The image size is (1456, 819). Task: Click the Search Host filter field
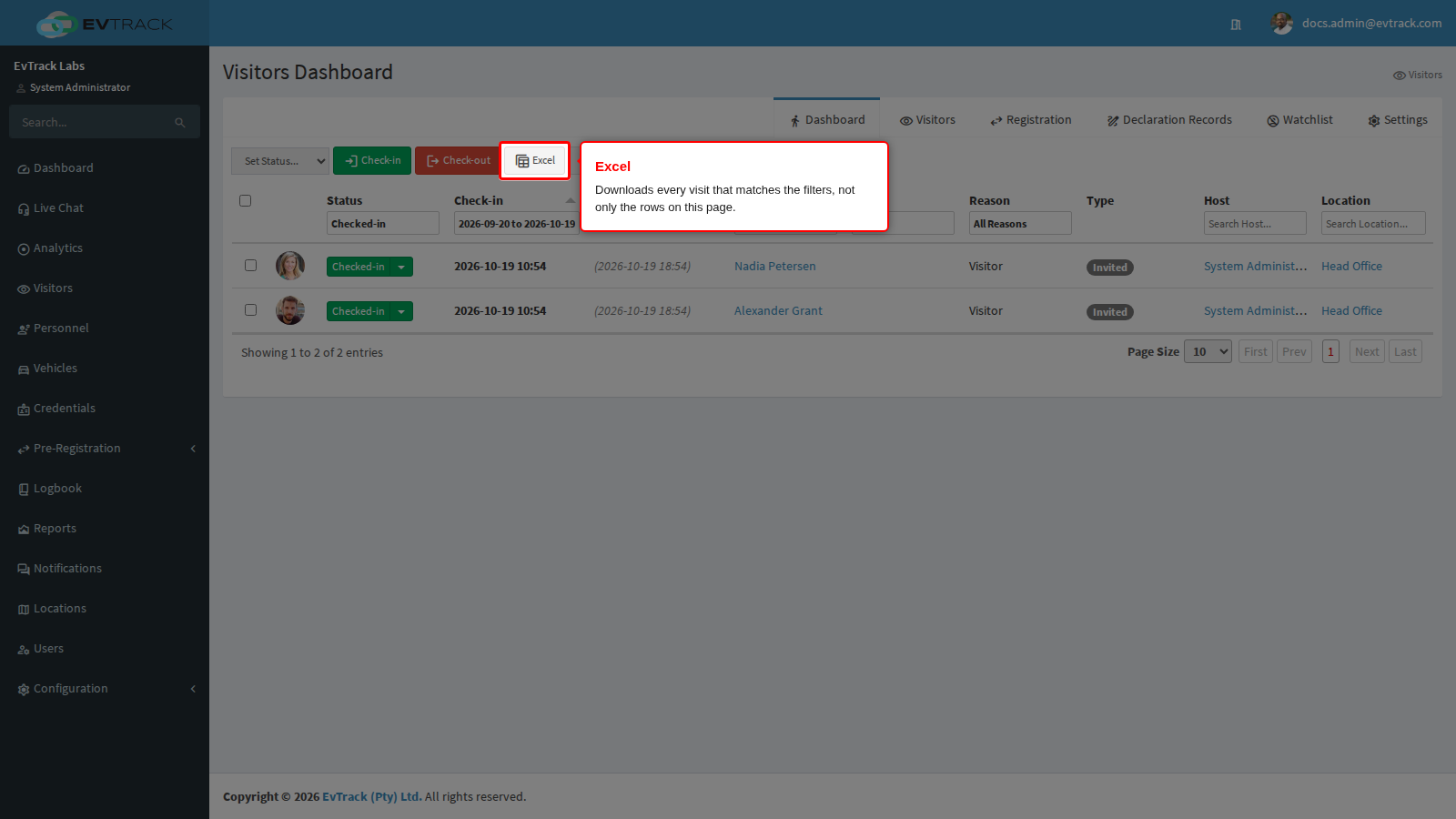pos(1255,224)
